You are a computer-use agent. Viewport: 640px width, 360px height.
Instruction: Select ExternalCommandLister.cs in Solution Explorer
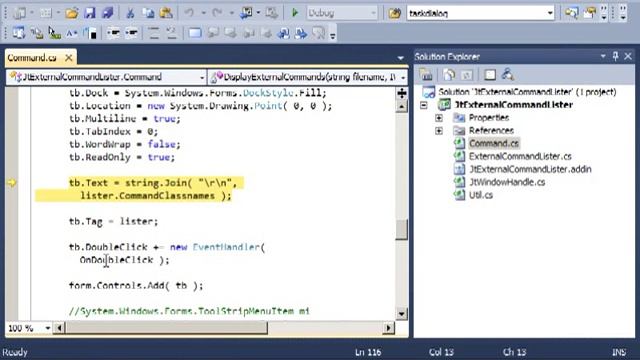(520, 156)
